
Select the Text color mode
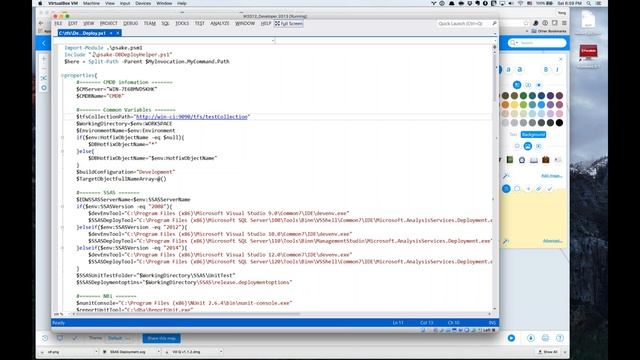pyautogui.click(x=513, y=135)
